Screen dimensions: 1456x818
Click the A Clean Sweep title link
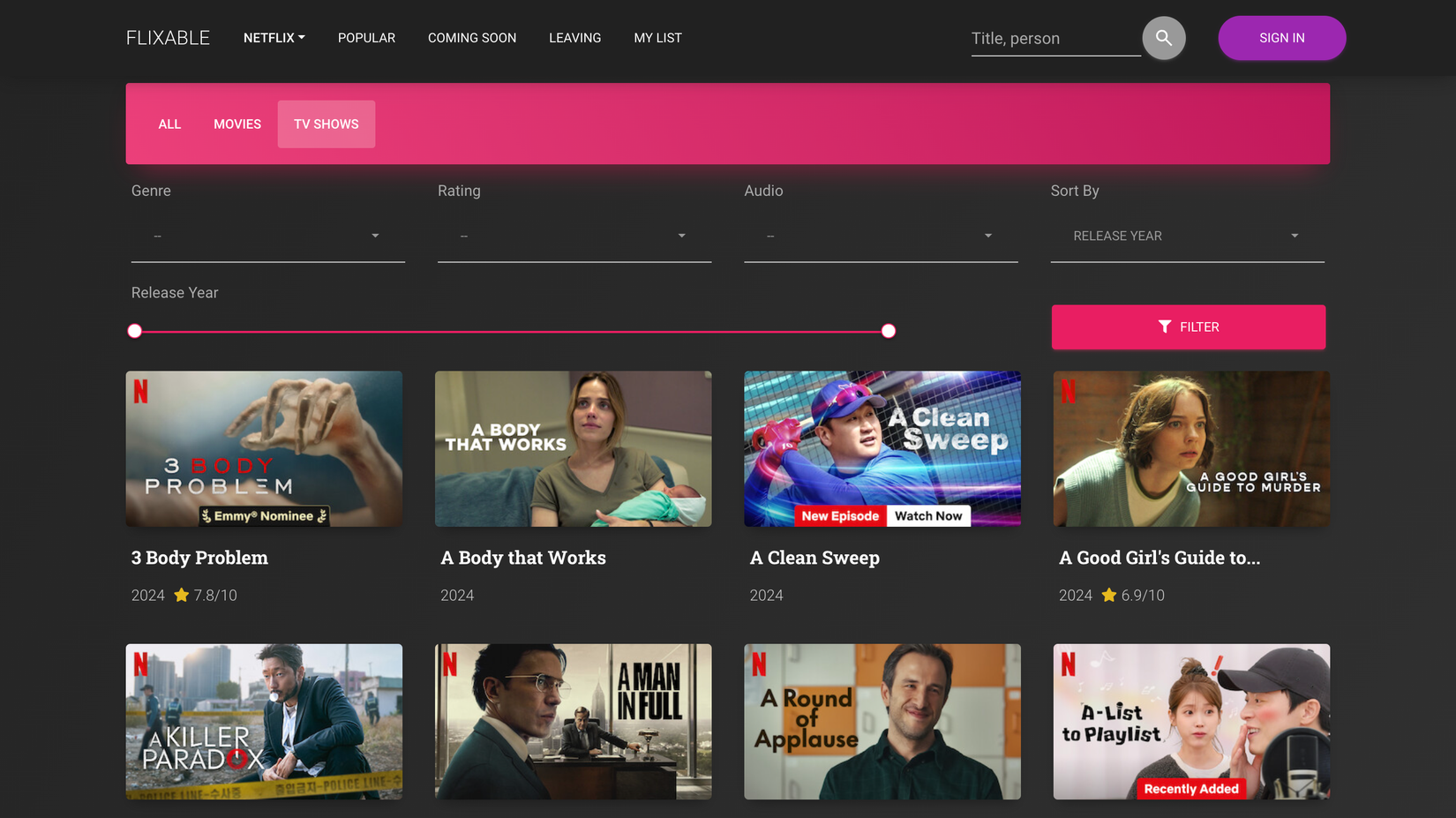pos(814,558)
